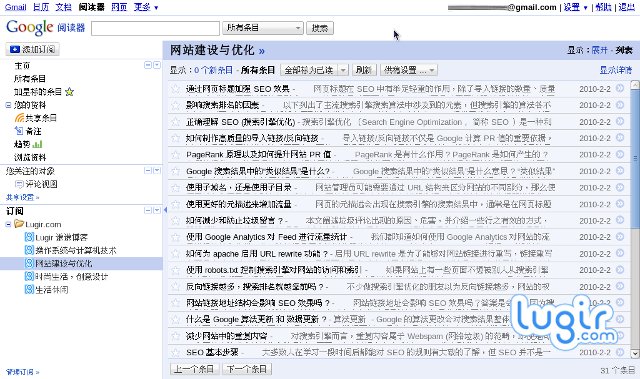Open original link arrow for 如何减少垃圾留言 row
Viewport: 640px width, 379px height.
click(x=620, y=220)
